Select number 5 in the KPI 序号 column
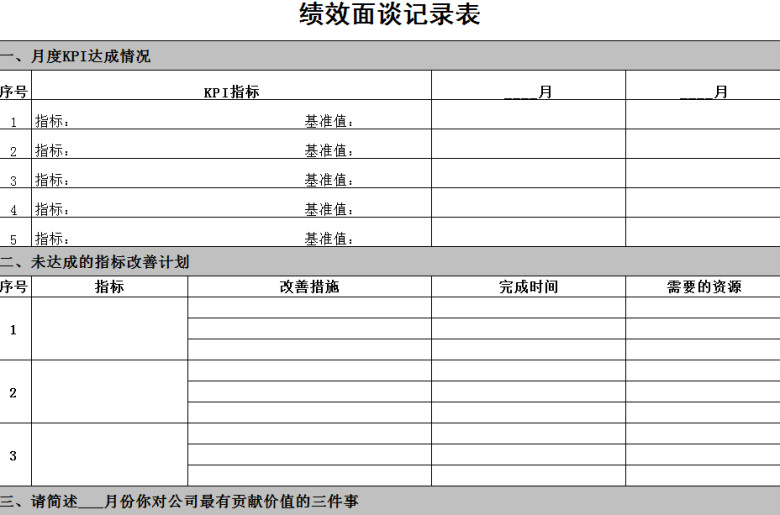This screenshot has width=780, height=515. point(13,239)
